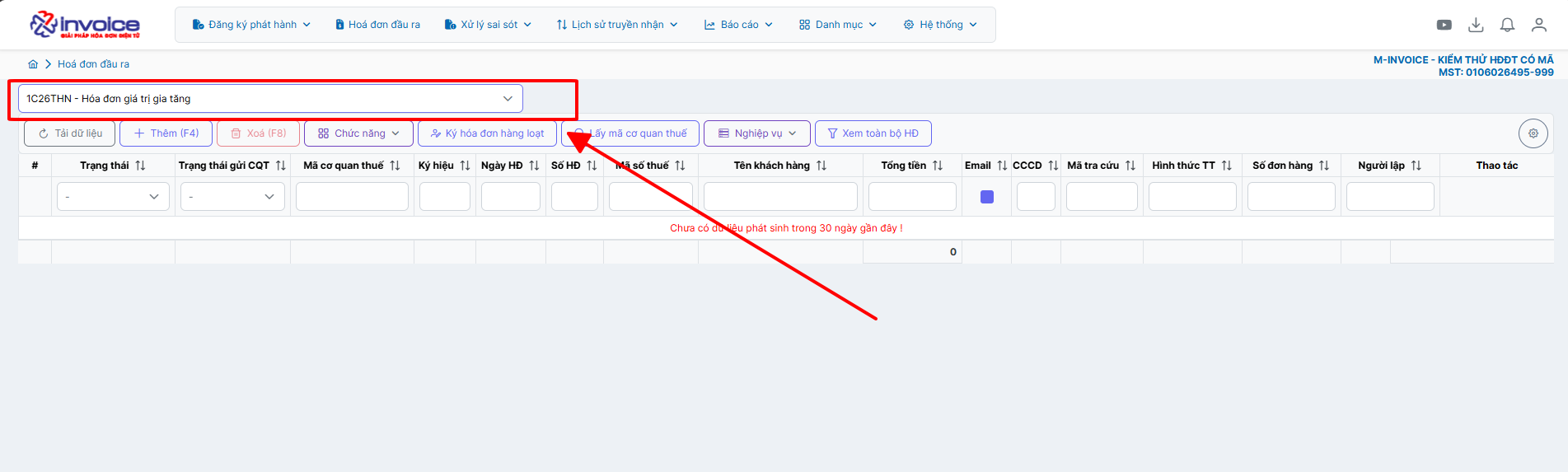Expand the Chức năng dropdown button
Viewport: 1568px width, 472px height.
click(x=358, y=133)
